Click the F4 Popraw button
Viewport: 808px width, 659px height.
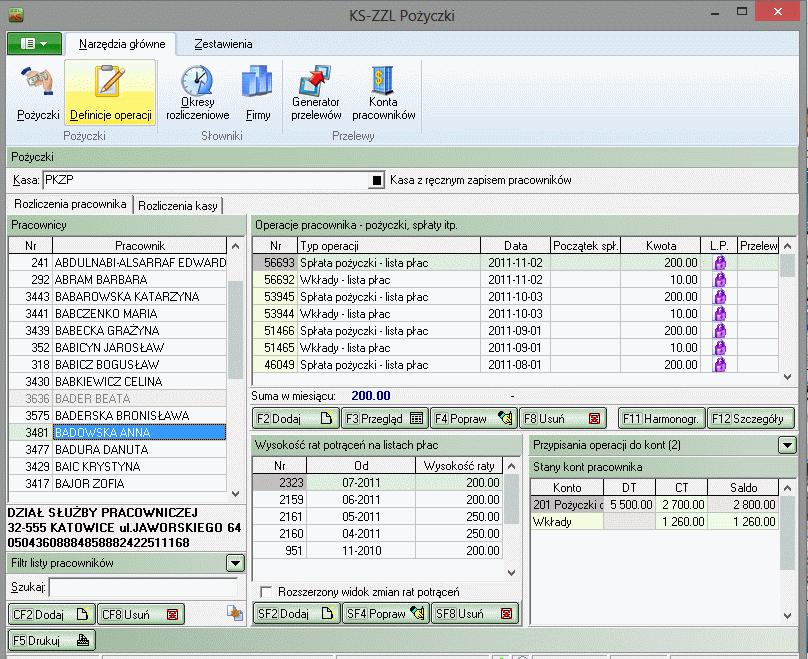coord(474,419)
